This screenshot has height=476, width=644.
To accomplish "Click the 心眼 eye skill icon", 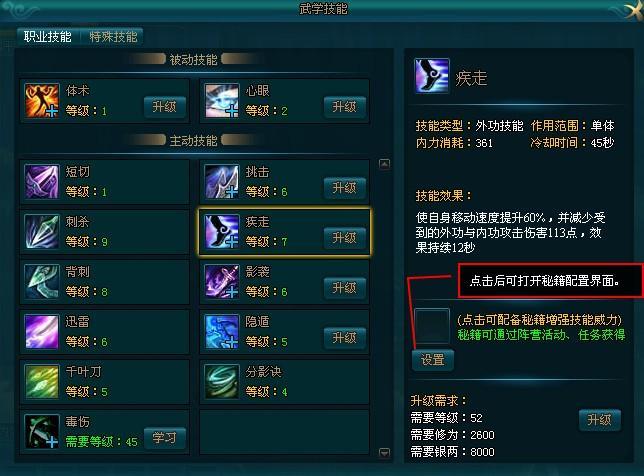I will 222,101.
